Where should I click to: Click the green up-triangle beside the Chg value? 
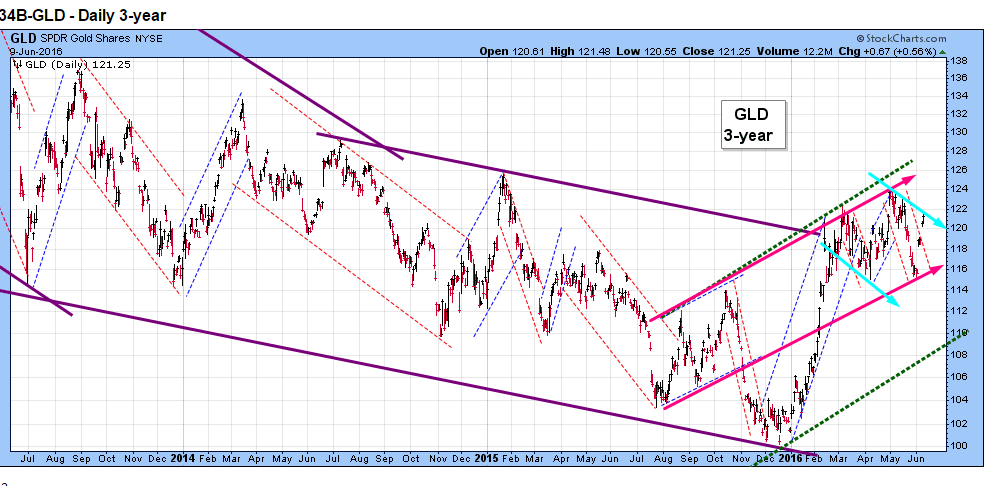tap(941, 53)
